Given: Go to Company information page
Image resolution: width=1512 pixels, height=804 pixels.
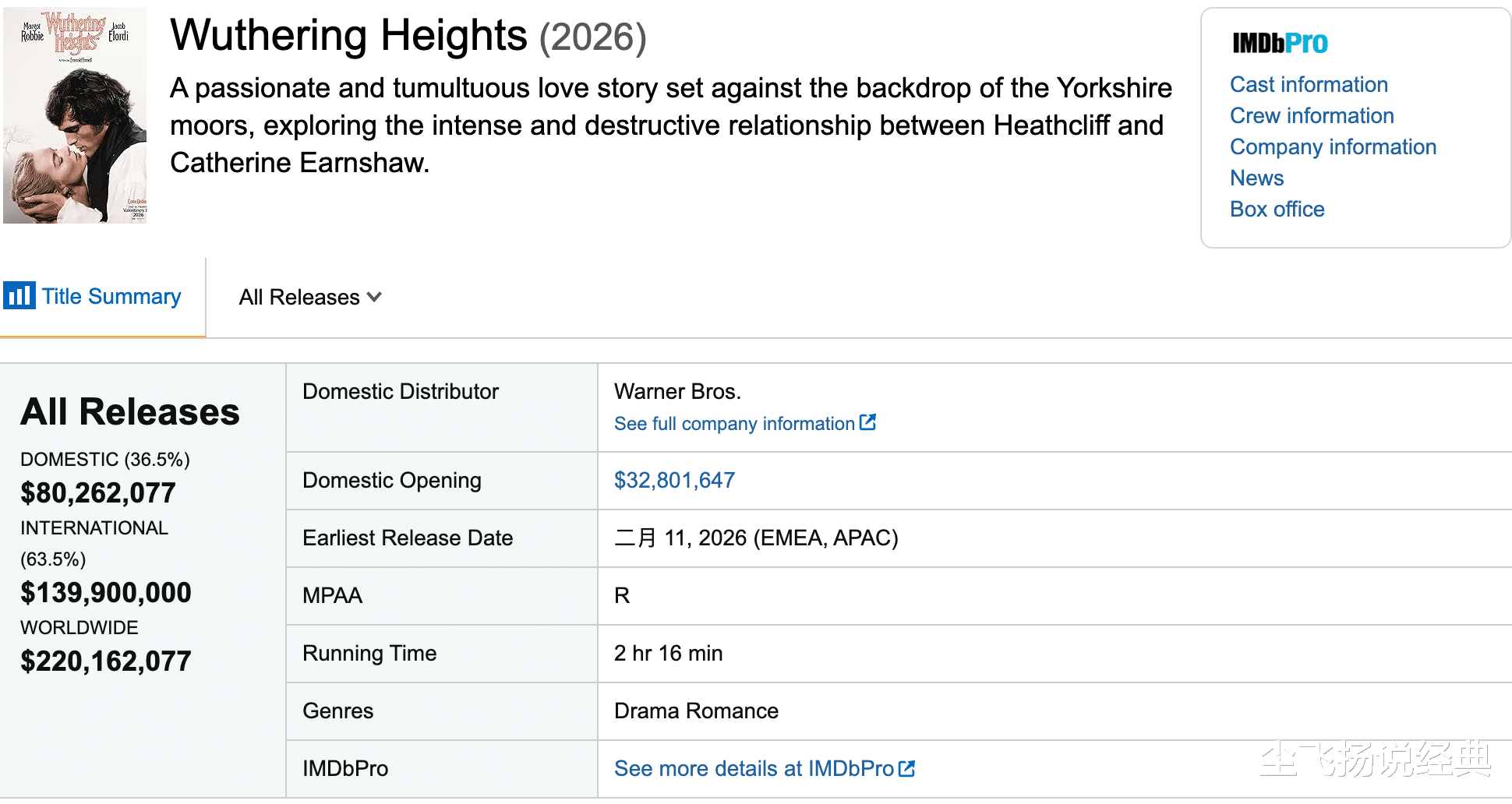Looking at the screenshot, I should click(x=1333, y=146).
